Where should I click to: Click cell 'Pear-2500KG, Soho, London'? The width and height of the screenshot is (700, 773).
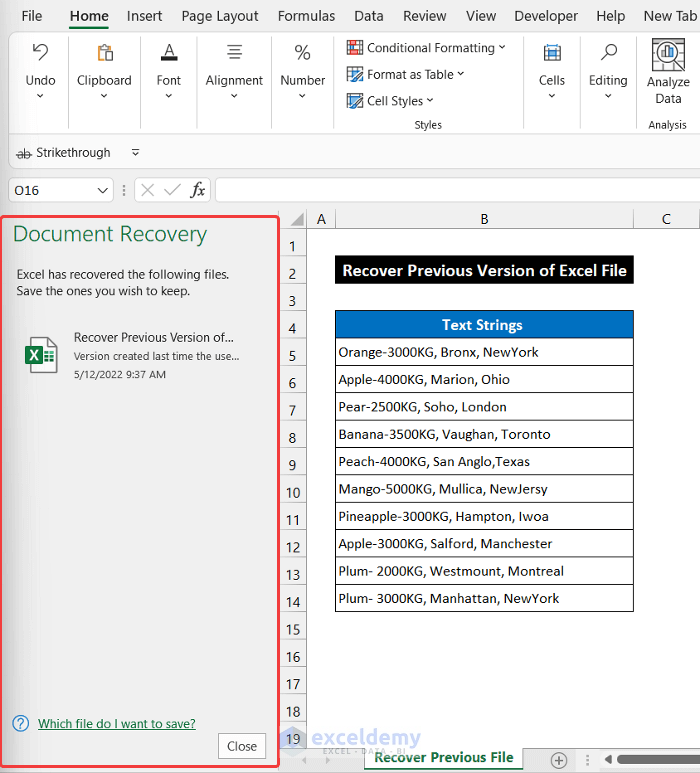coord(484,407)
